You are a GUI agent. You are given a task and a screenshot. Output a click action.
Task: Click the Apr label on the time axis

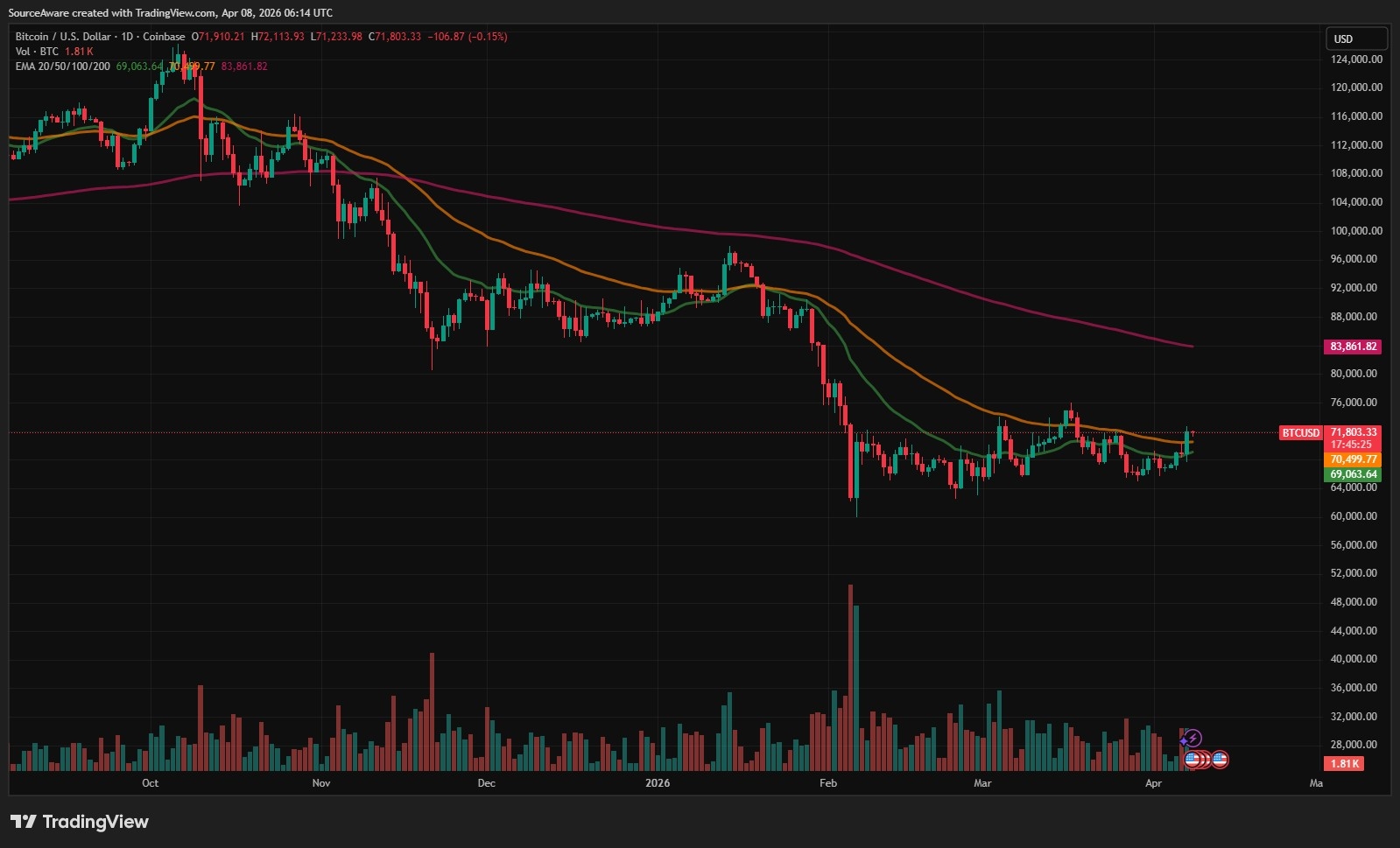coord(1153,783)
